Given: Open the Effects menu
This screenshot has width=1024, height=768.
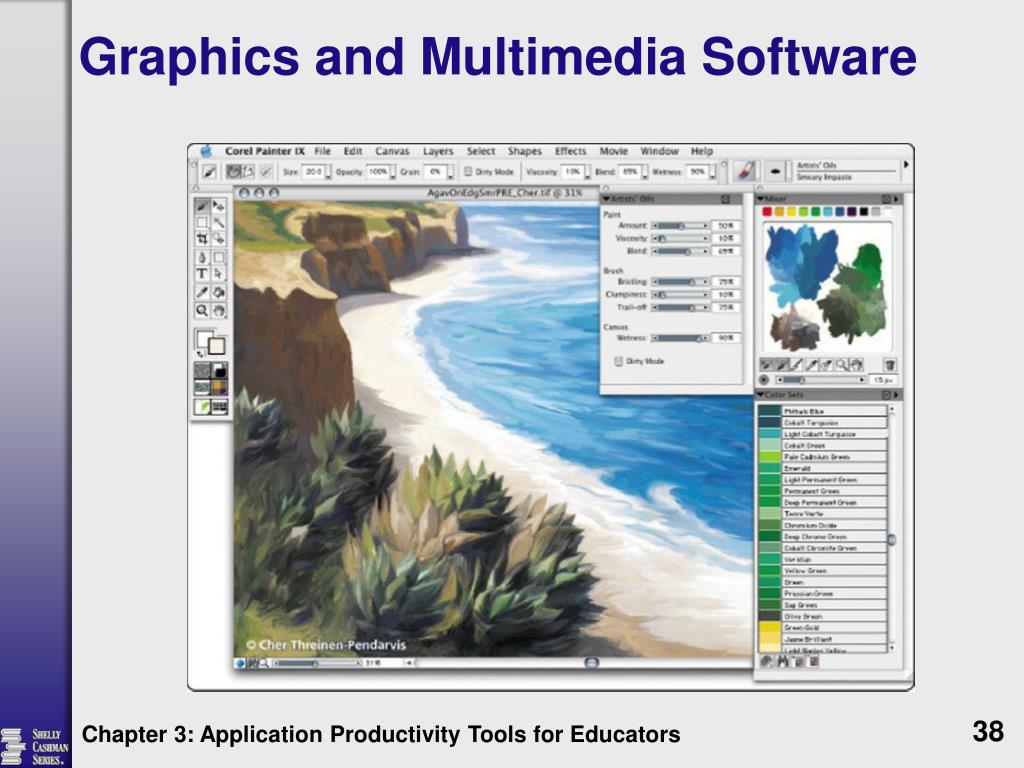Looking at the screenshot, I should [571, 151].
